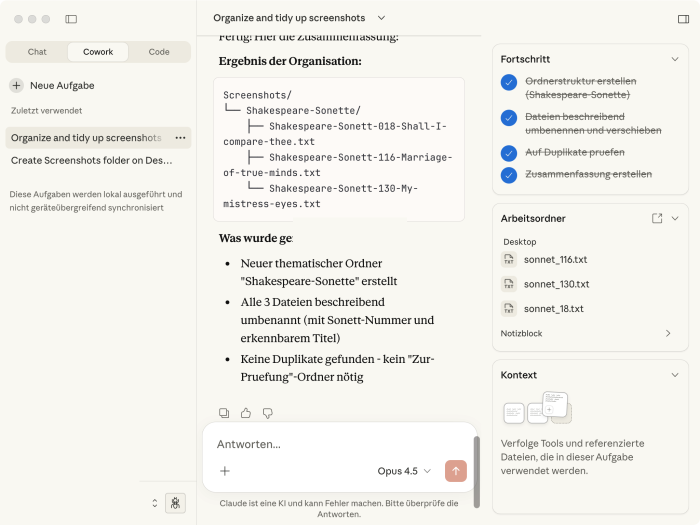This screenshot has width=700, height=525.
Task: Open Arbeitsordner in external window icon
Action: click(x=657, y=218)
